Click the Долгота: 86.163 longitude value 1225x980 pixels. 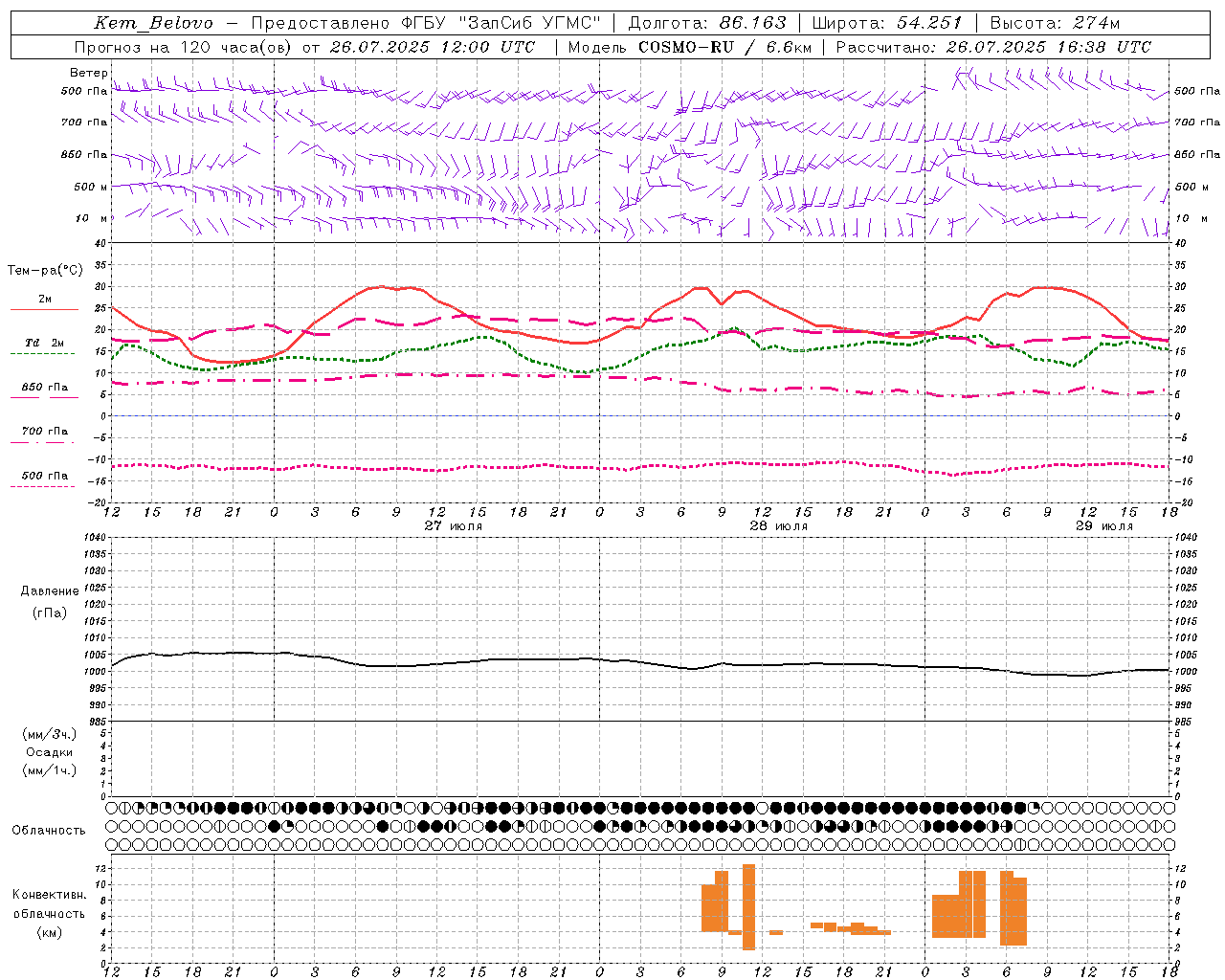(707, 23)
